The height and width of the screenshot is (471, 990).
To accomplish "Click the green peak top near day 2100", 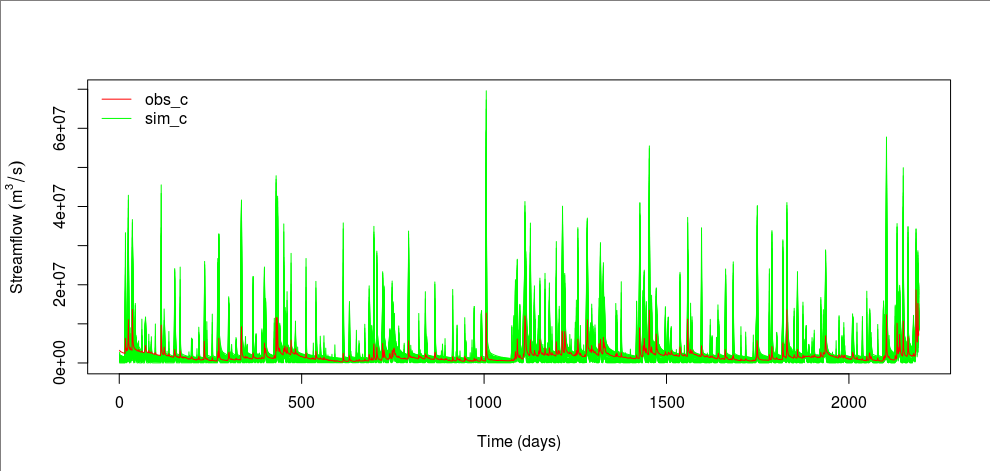I will click(x=886, y=139).
